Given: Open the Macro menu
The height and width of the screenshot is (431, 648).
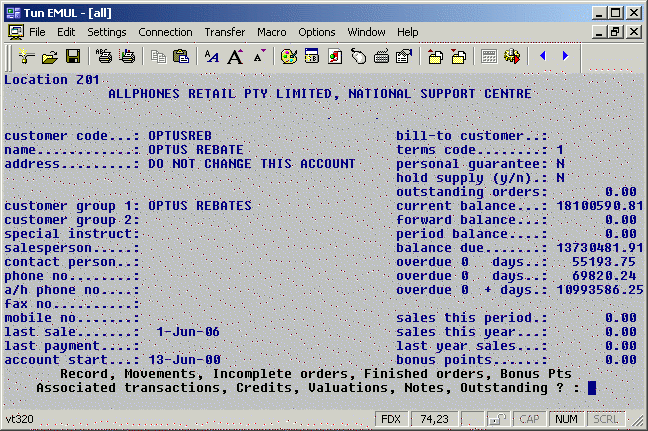Looking at the screenshot, I should click(x=272, y=32).
